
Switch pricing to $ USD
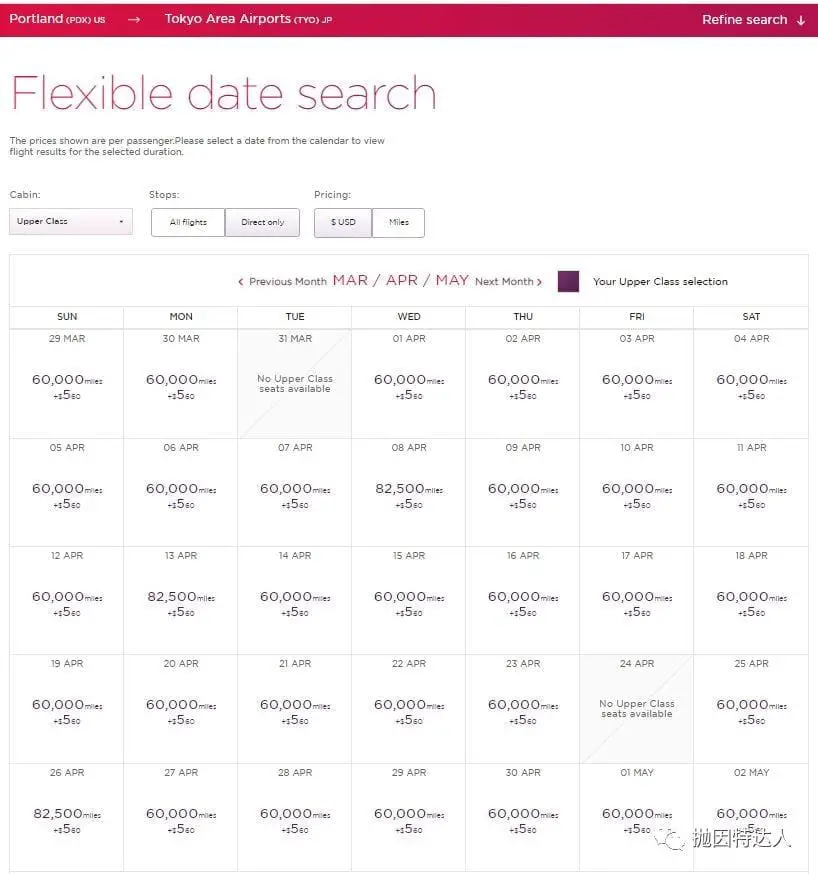coord(343,222)
